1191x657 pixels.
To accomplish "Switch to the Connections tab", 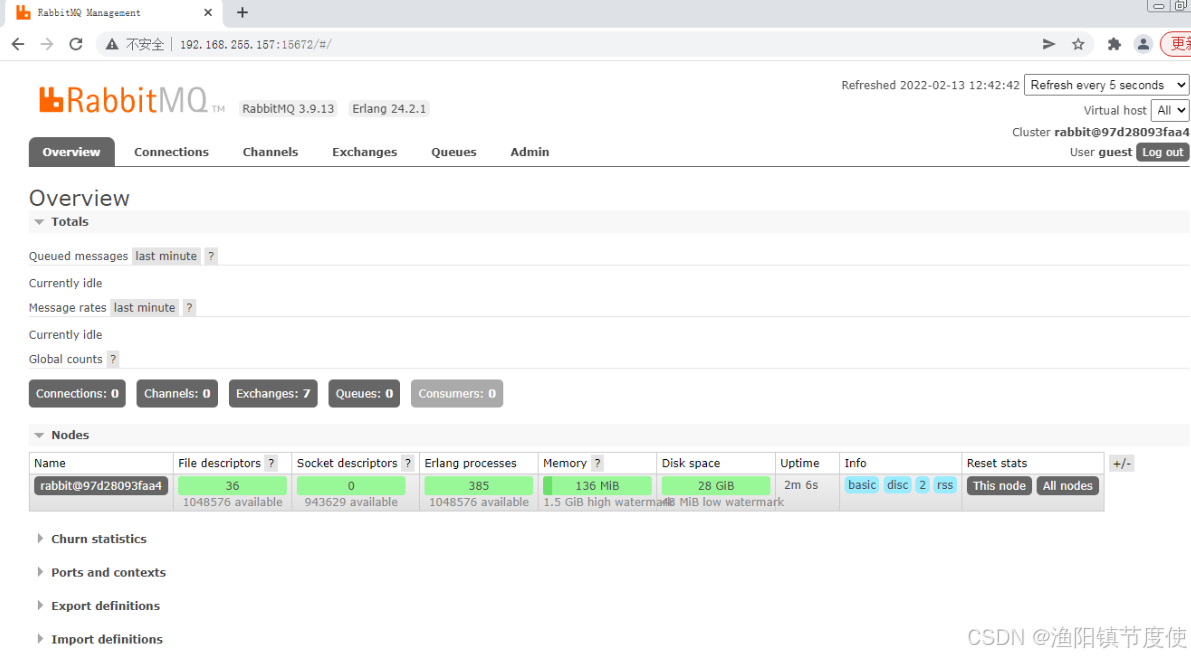I will coord(171,152).
